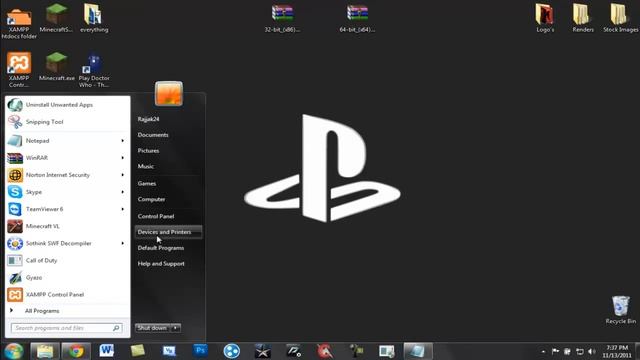Launch Minecraft VL from the Start menu
The image size is (640, 360).
tap(68, 227)
